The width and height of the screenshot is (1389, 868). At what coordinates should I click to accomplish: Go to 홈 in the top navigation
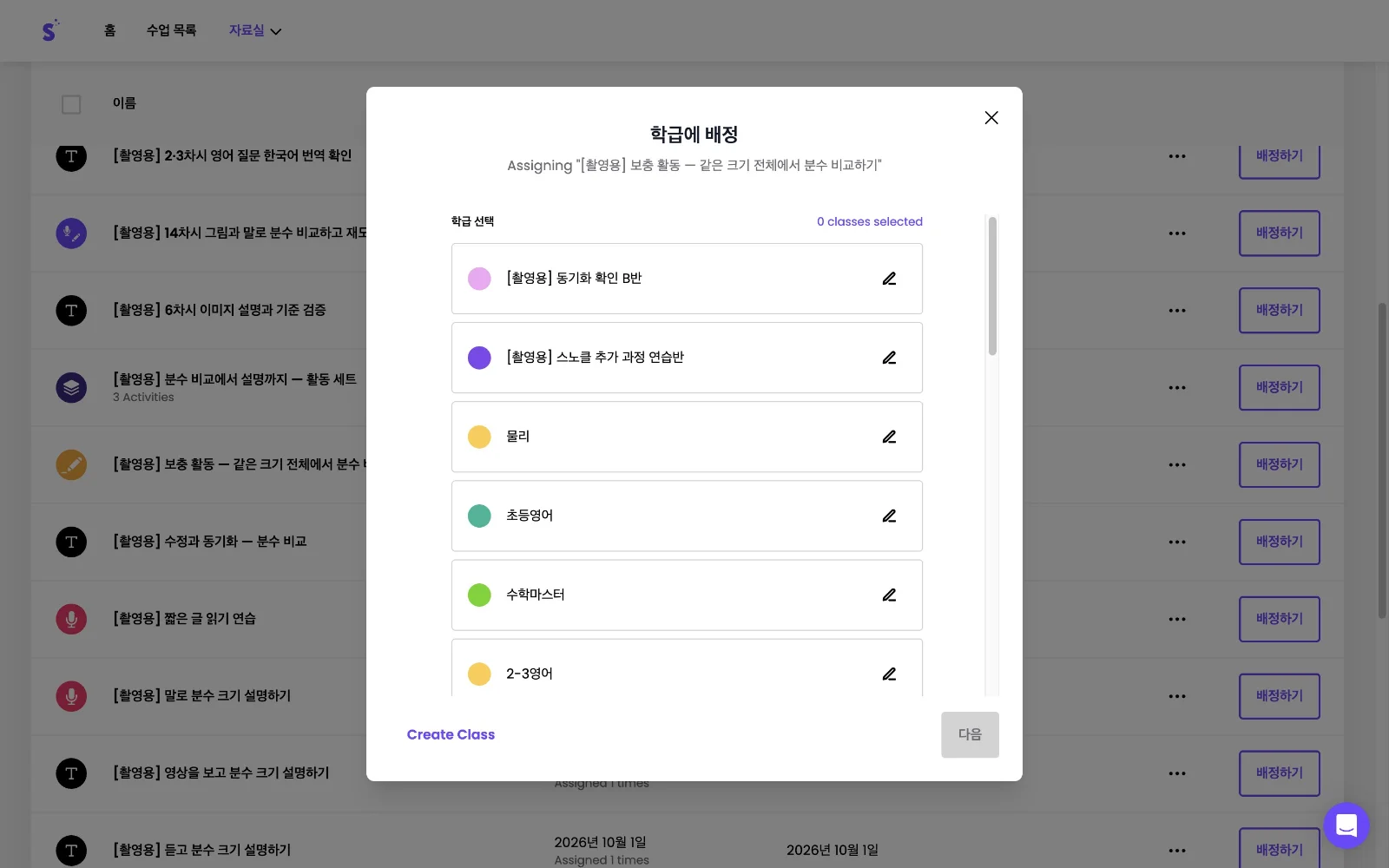click(109, 30)
